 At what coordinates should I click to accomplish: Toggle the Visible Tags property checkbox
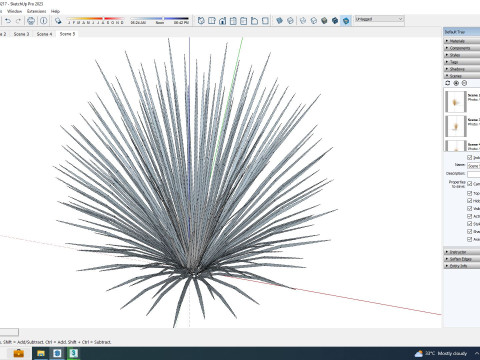coord(470,208)
